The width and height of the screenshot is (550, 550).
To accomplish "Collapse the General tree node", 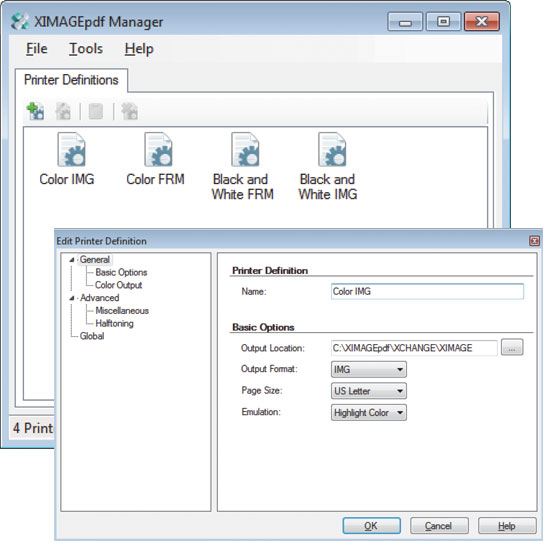I will (72, 260).
